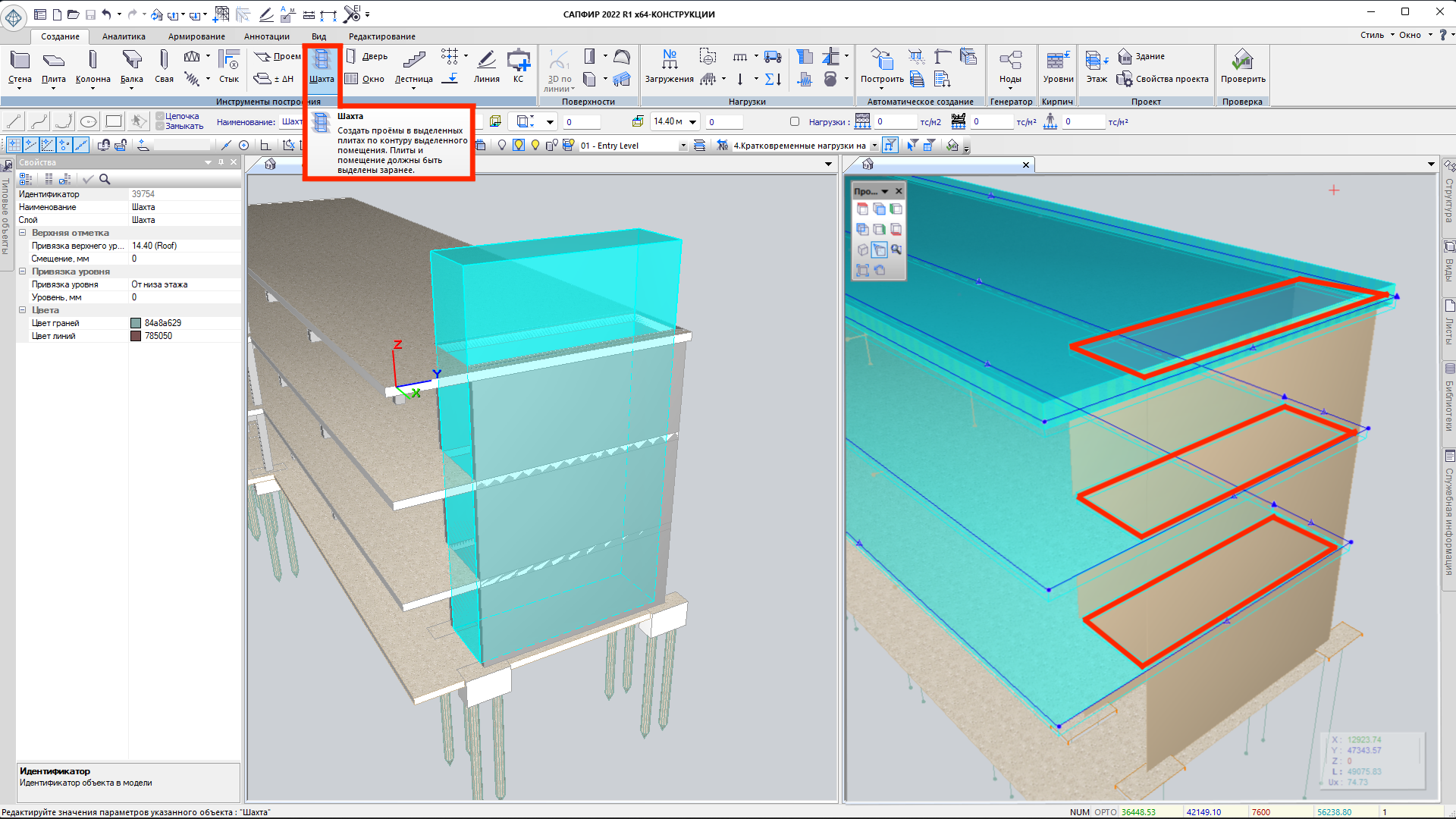Open the Армирование ribbon tab
This screenshot has width=1456, height=819.
tap(196, 36)
